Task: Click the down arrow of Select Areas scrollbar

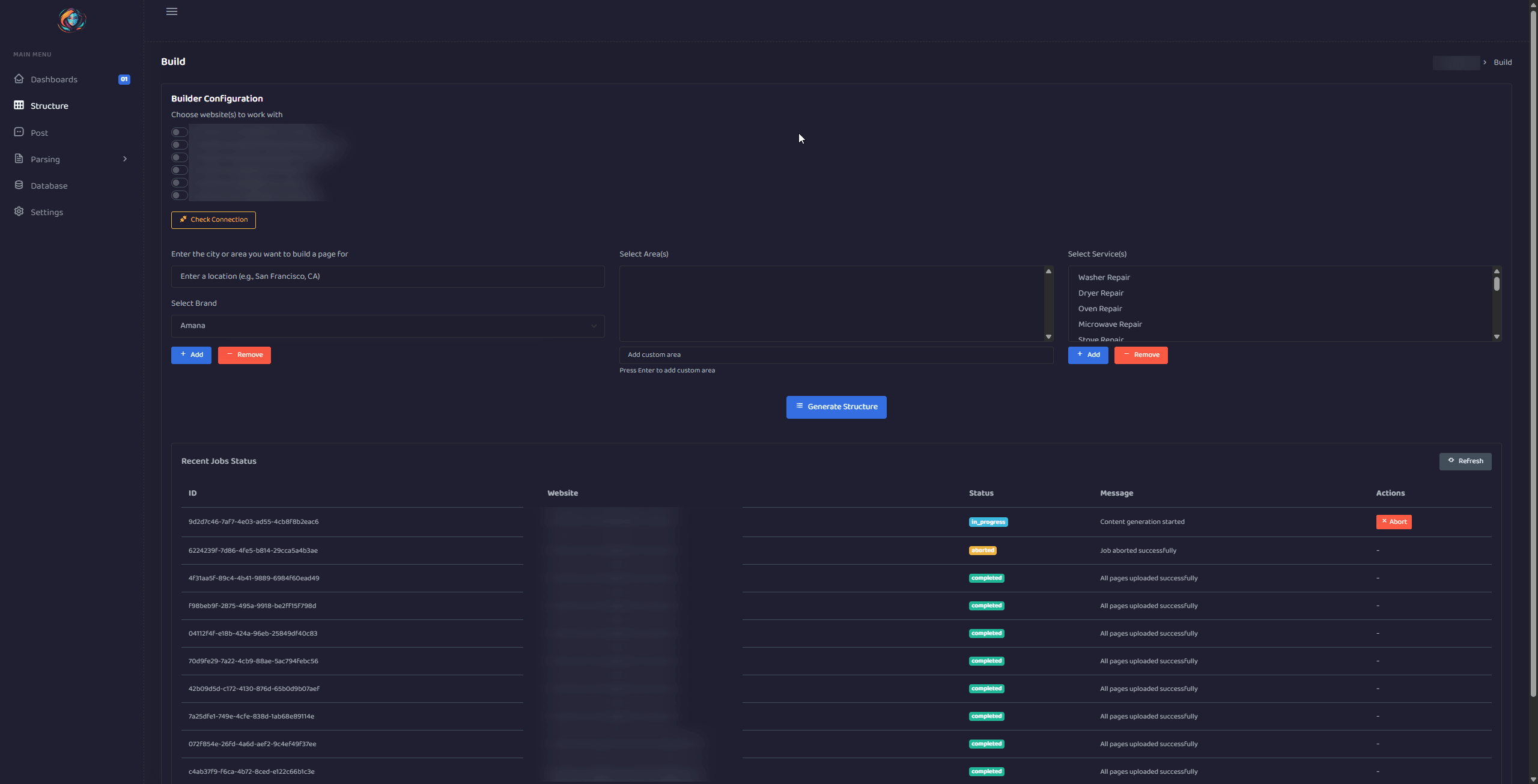Action: point(1048,336)
